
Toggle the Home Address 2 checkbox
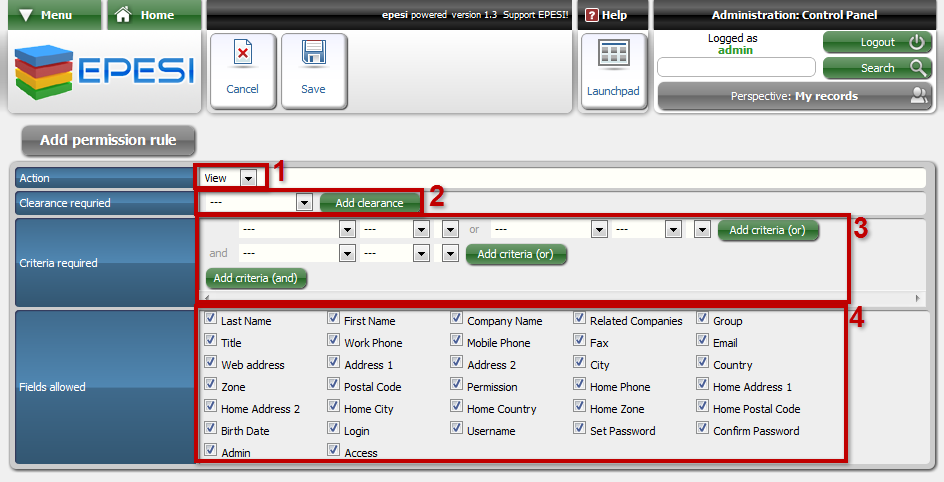coord(210,406)
